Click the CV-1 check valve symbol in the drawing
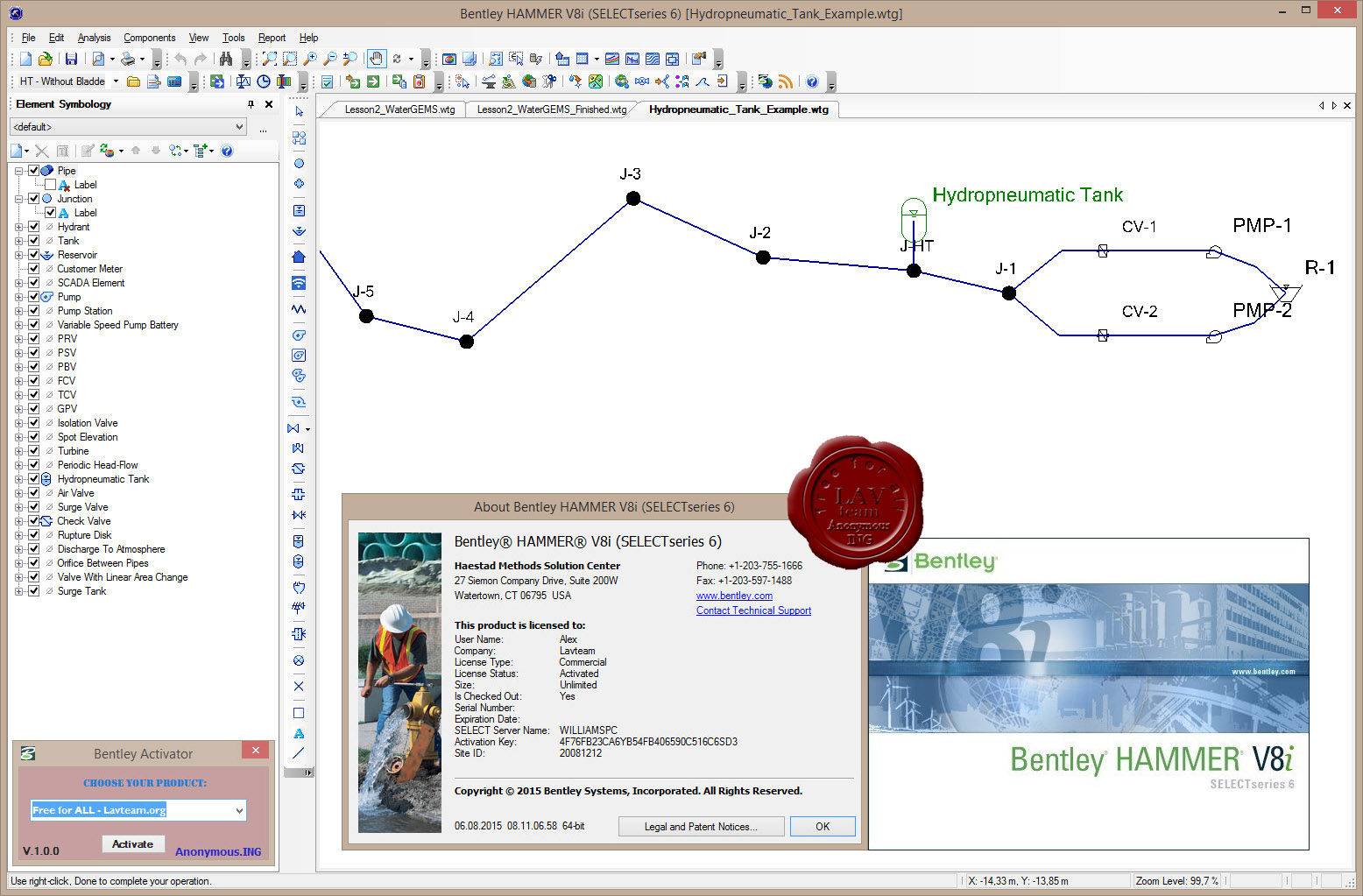The width and height of the screenshot is (1363, 896). point(1103,251)
